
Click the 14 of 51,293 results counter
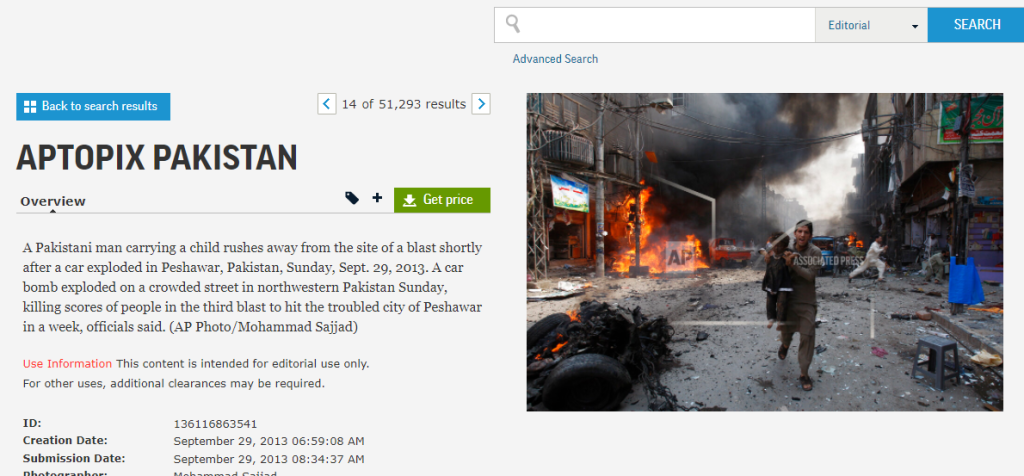point(404,104)
